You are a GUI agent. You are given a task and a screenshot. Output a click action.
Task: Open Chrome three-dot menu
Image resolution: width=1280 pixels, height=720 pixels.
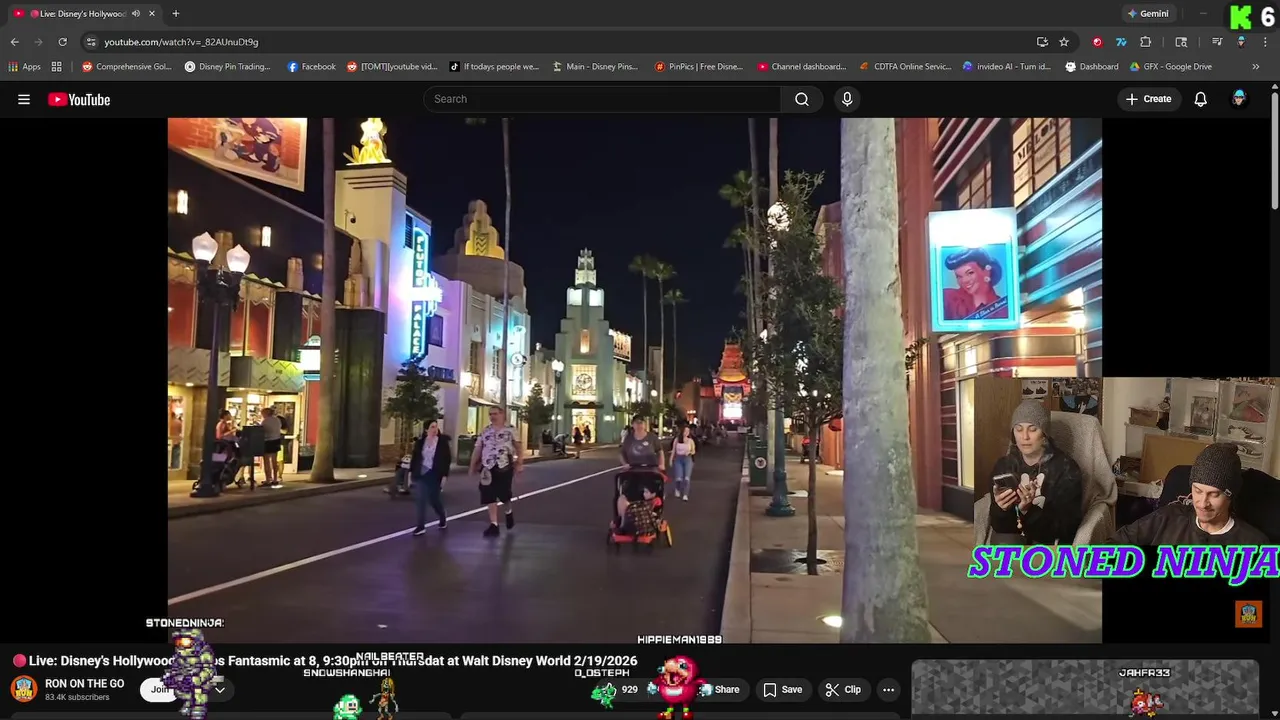1265,42
